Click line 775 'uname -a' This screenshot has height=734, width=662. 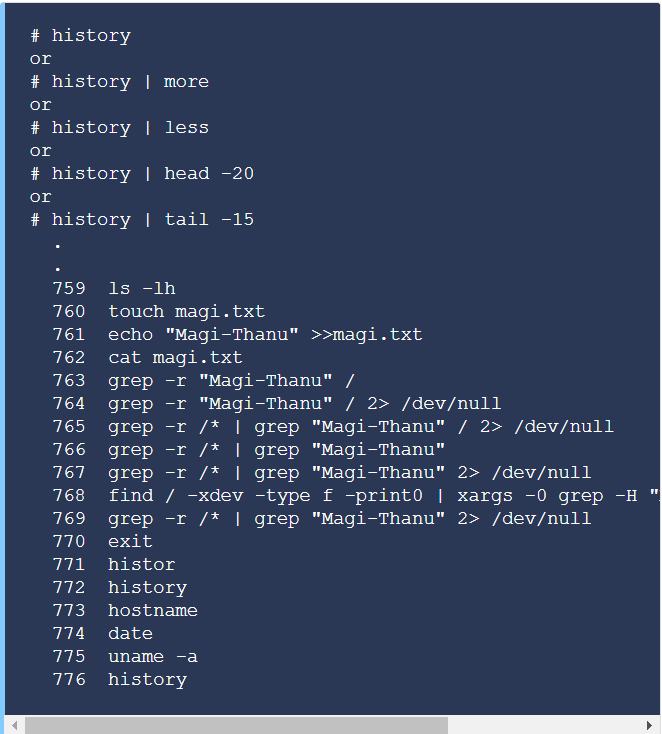(125, 657)
